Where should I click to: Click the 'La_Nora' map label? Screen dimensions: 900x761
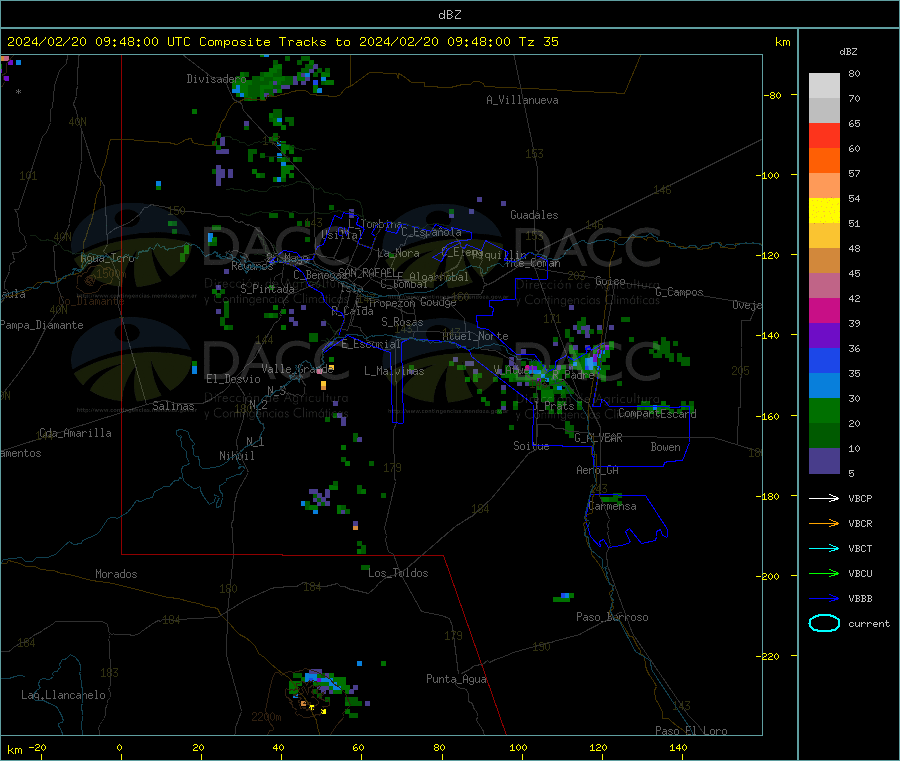coord(398,253)
